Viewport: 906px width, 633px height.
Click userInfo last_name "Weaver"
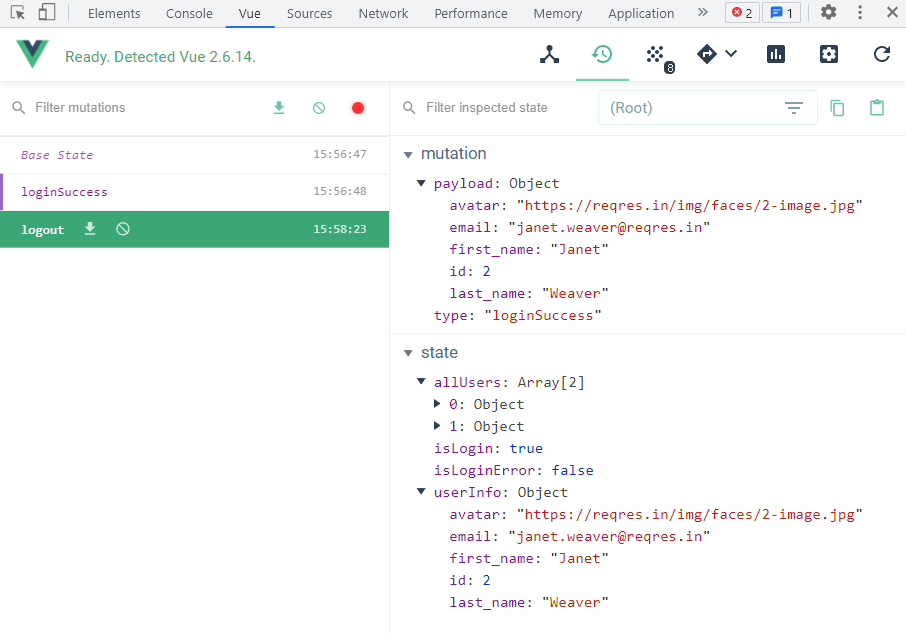(x=575, y=602)
